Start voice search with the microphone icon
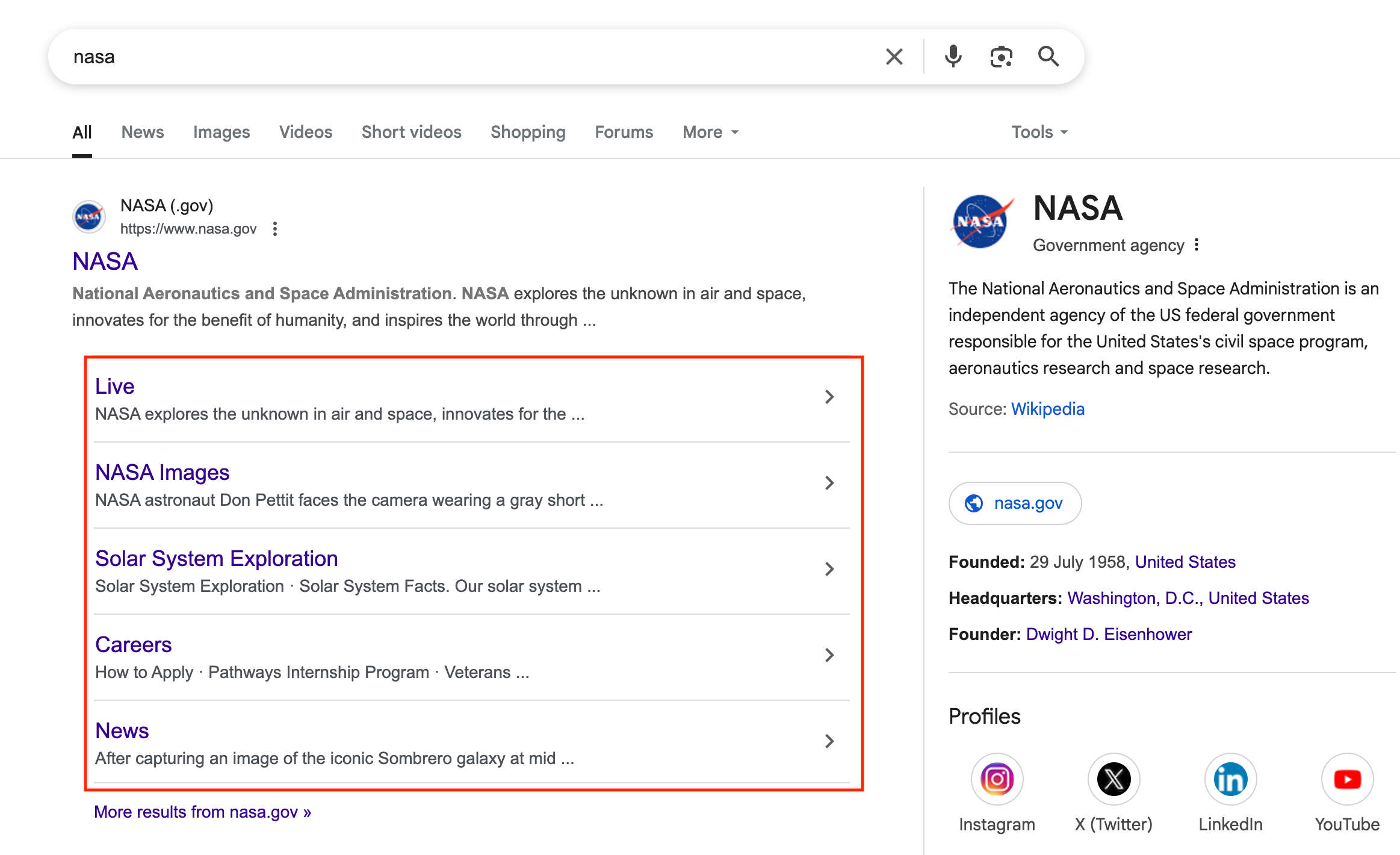The height and width of the screenshot is (855, 1400). pyautogui.click(x=953, y=57)
